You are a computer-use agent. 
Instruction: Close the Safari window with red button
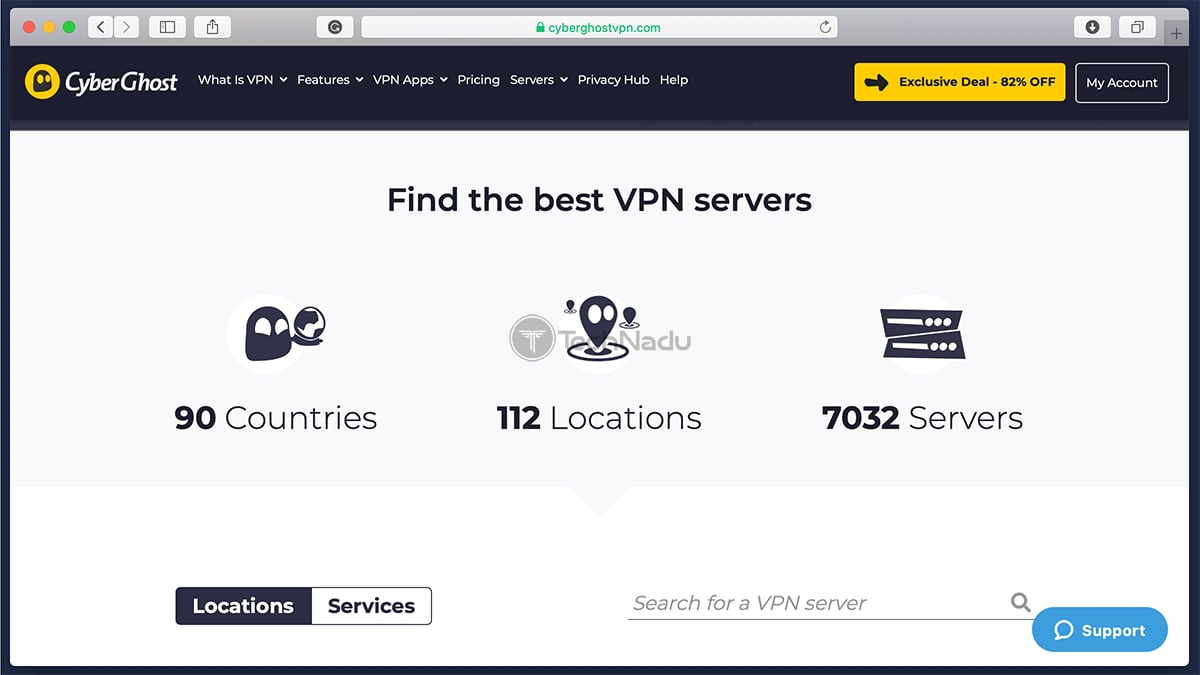coord(29,27)
